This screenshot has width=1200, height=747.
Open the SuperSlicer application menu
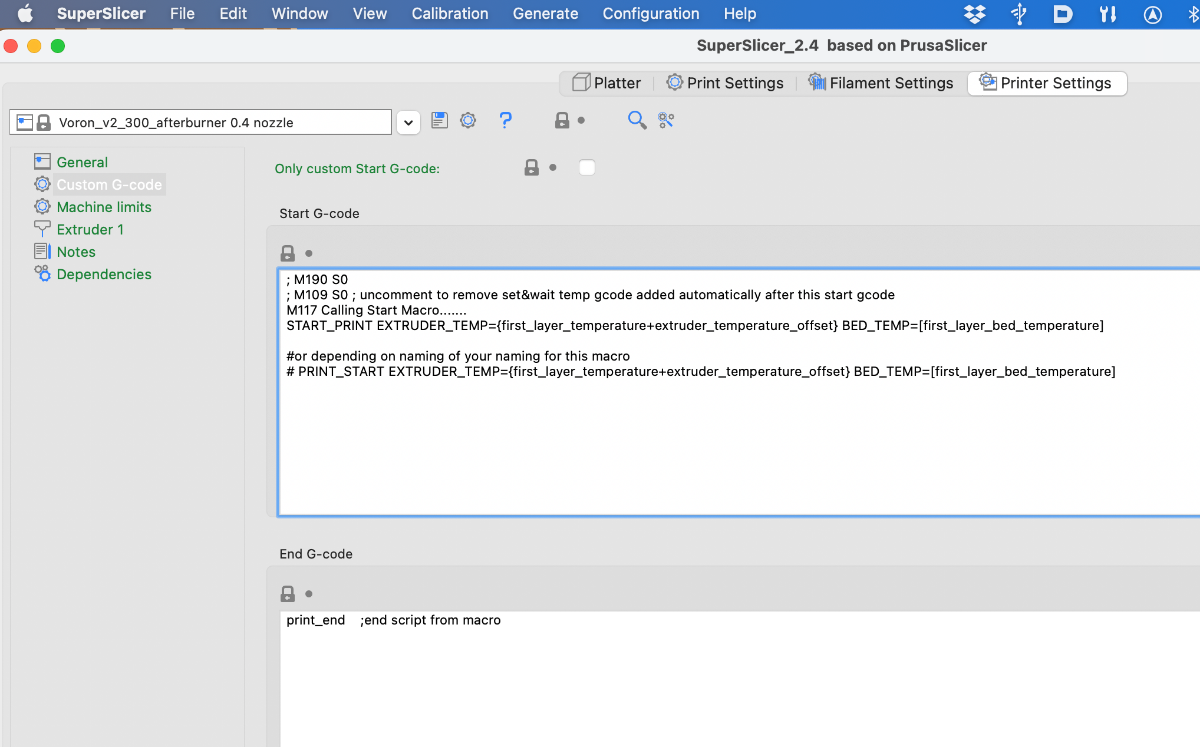(100, 14)
